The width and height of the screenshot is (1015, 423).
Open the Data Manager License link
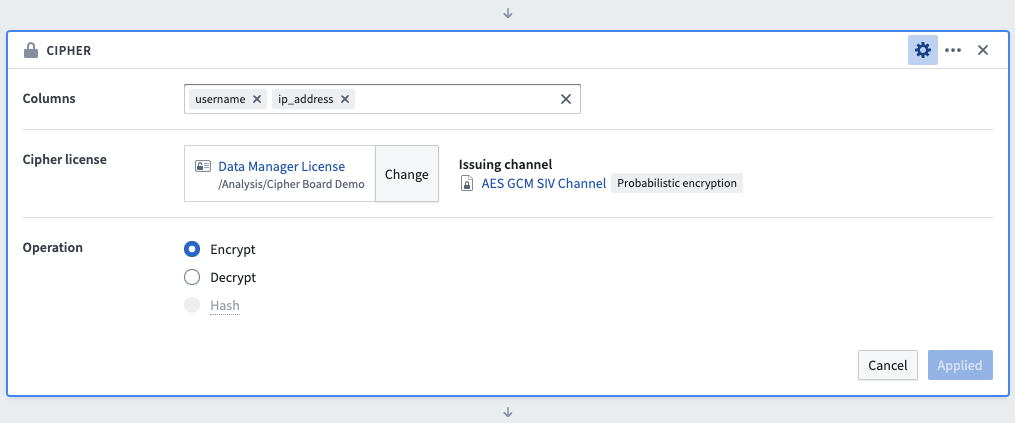(282, 166)
